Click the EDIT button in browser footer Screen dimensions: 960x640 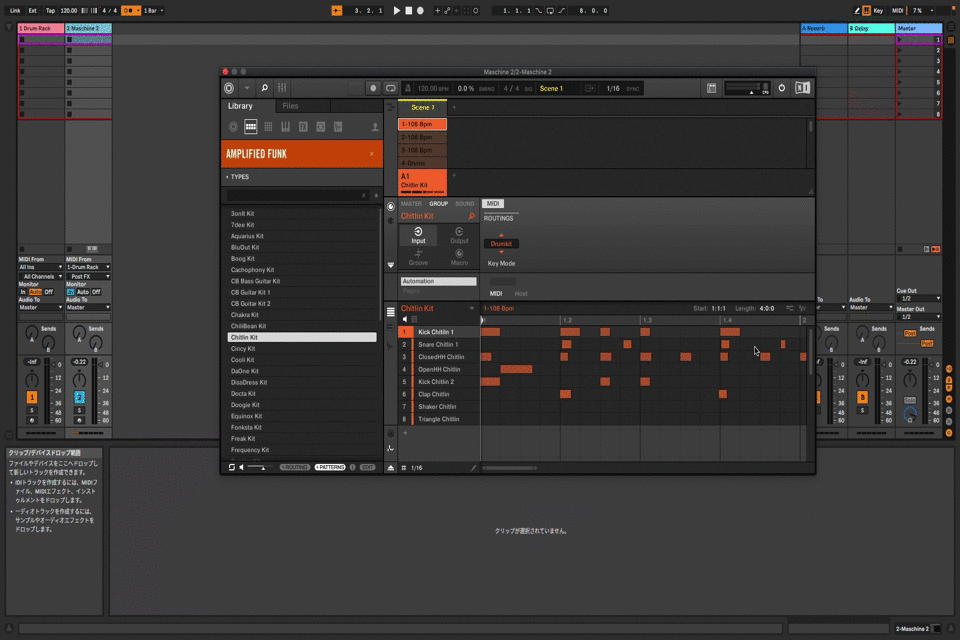coord(368,467)
